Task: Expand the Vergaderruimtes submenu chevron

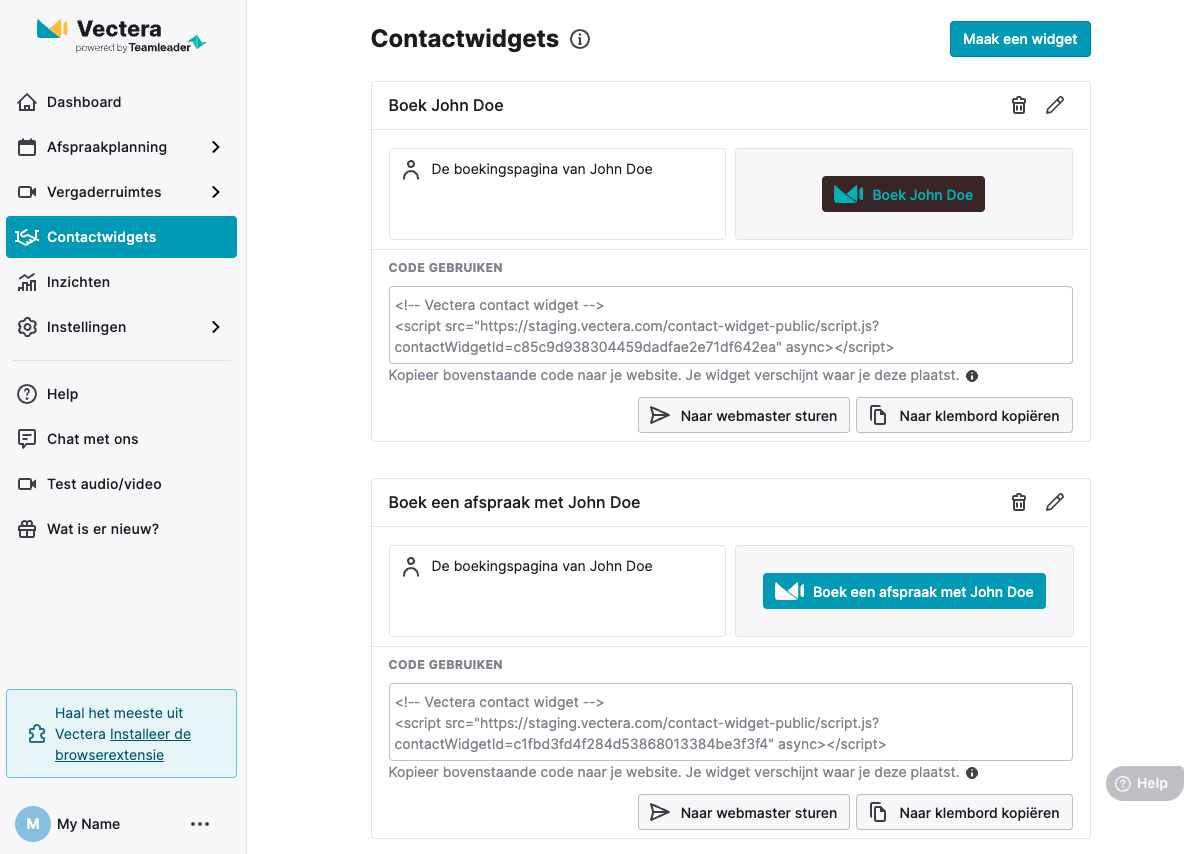Action: click(x=216, y=192)
